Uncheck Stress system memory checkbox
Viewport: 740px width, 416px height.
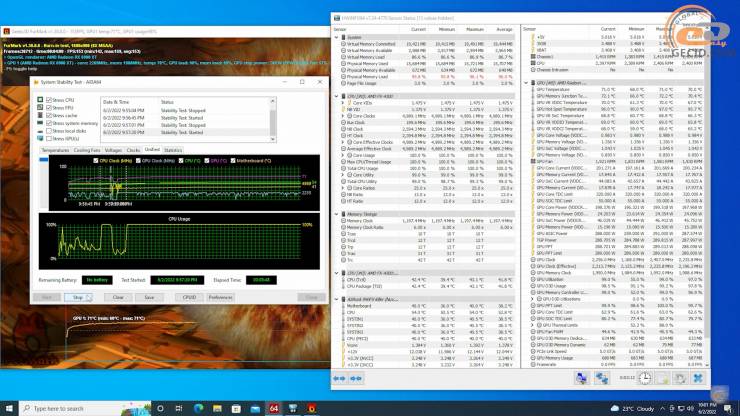point(49,123)
